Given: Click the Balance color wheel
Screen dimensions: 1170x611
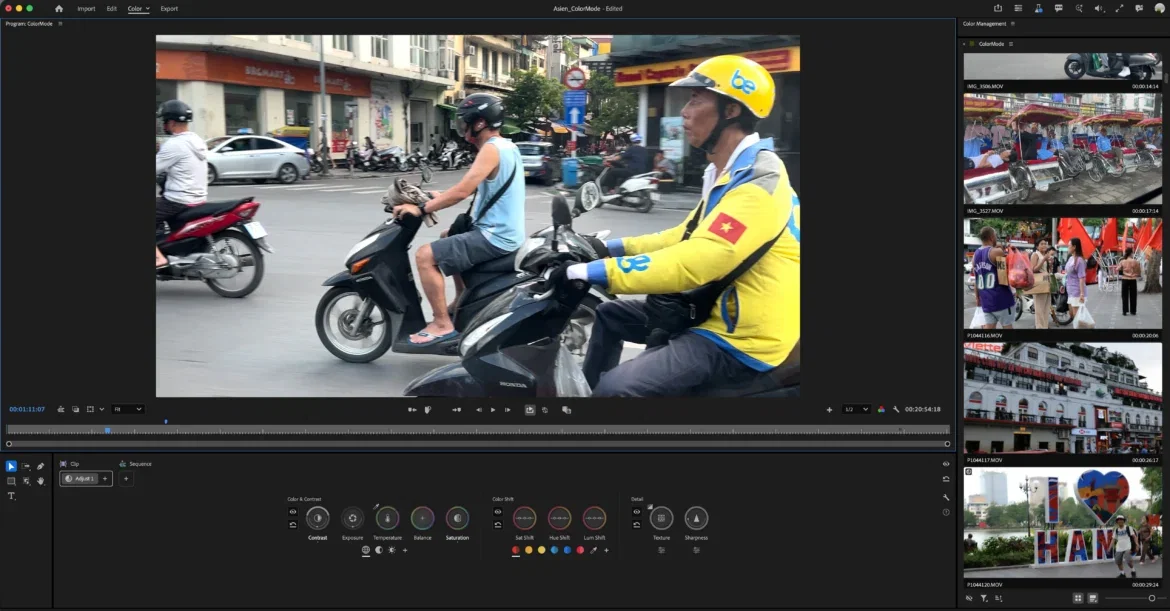Looking at the screenshot, I should pyautogui.click(x=422, y=518).
